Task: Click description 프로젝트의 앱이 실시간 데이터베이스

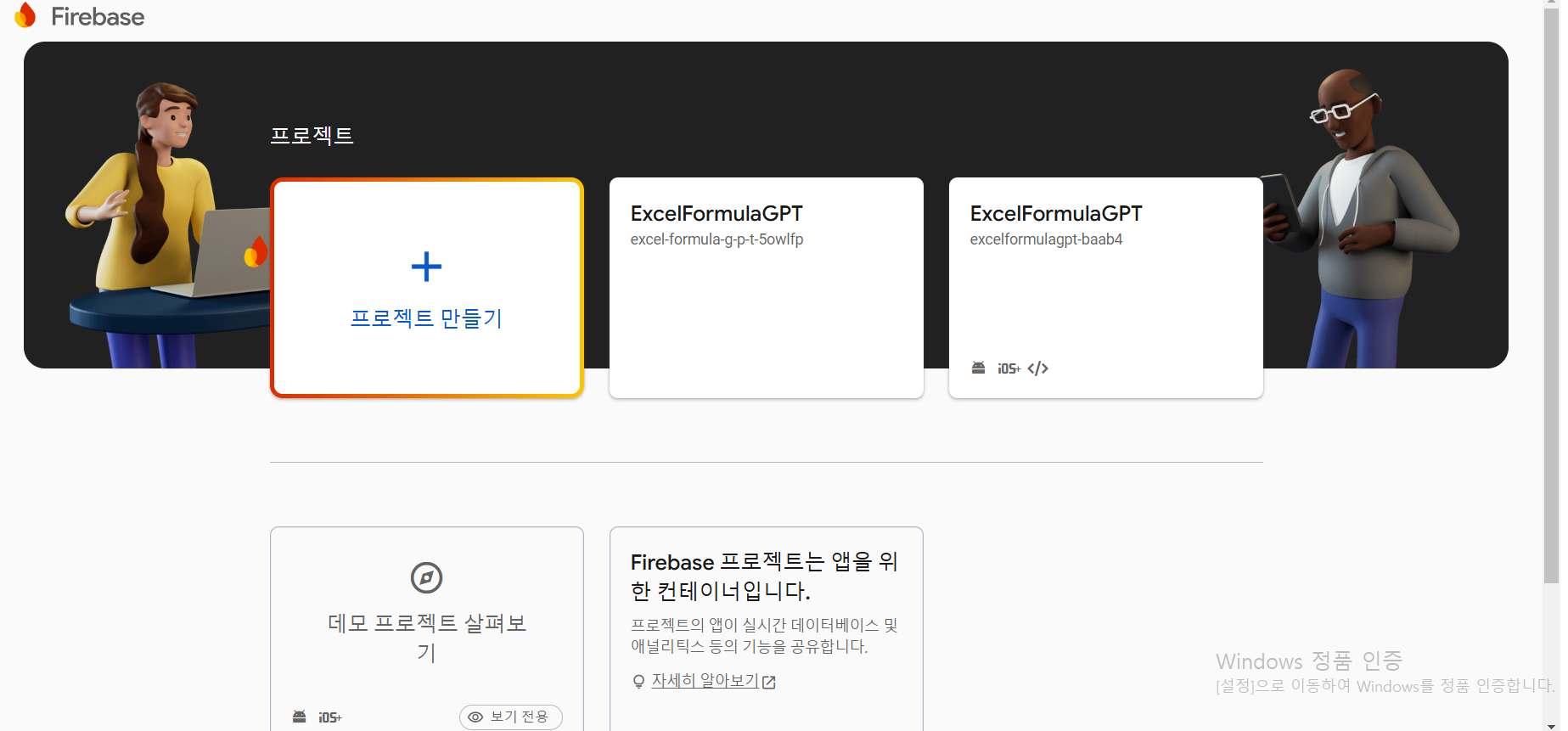Action: 764,635
